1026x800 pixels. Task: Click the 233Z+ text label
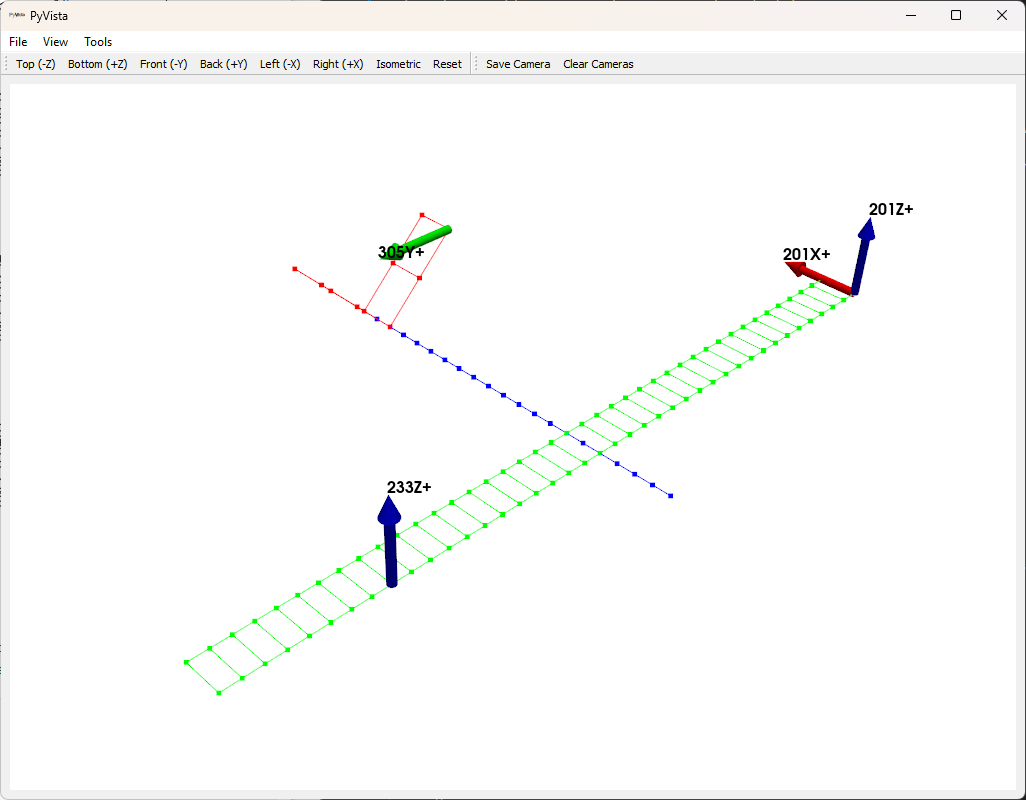[x=409, y=487]
